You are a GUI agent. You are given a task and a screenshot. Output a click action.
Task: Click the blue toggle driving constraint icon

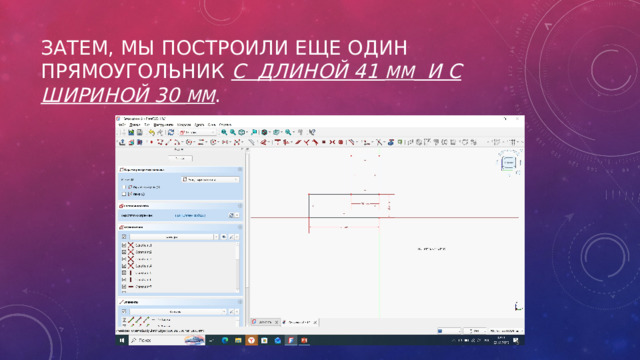(x=391, y=142)
